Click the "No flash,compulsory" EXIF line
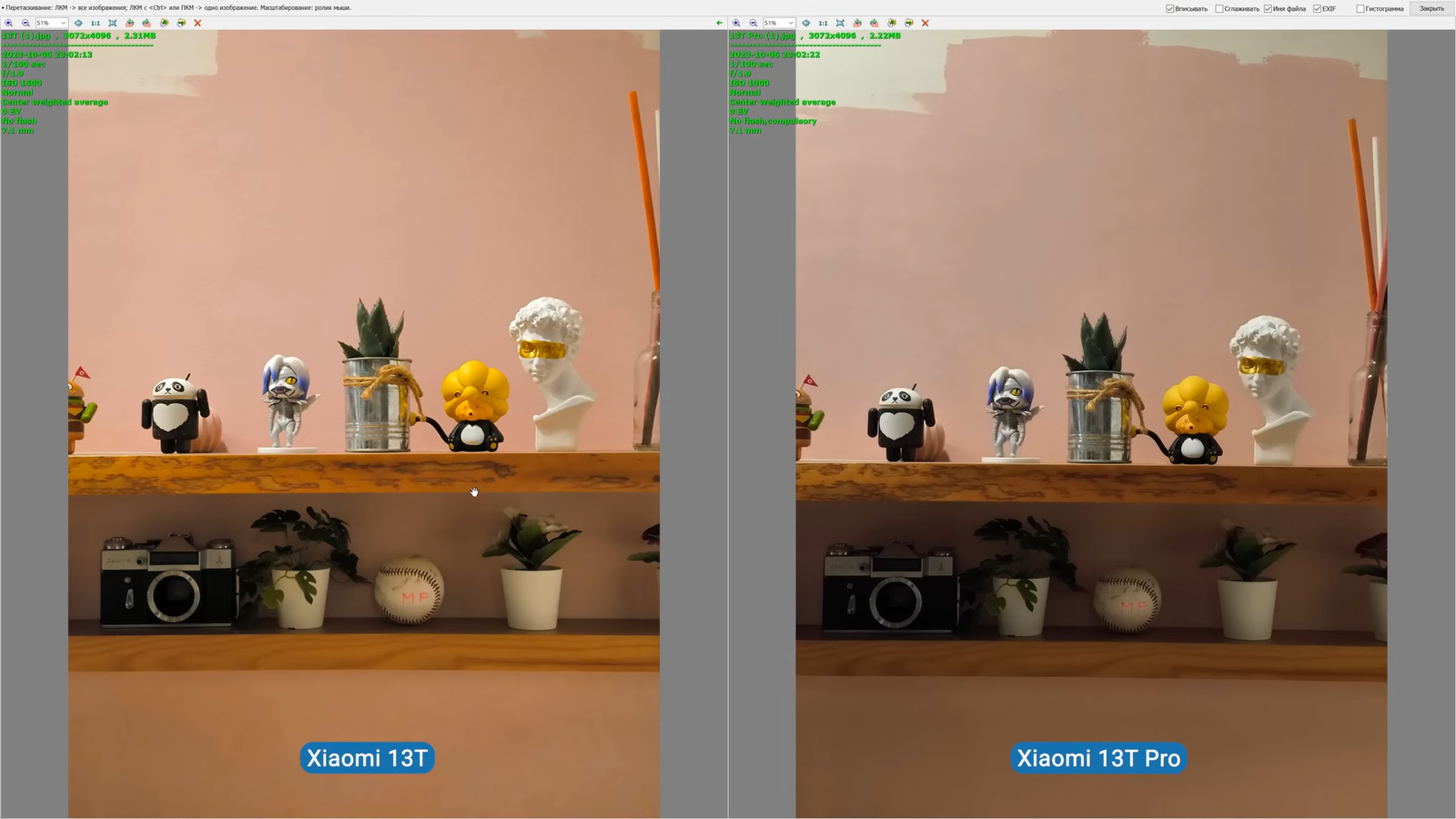The width and height of the screenshot is (1456, 819). coord(773,121)
